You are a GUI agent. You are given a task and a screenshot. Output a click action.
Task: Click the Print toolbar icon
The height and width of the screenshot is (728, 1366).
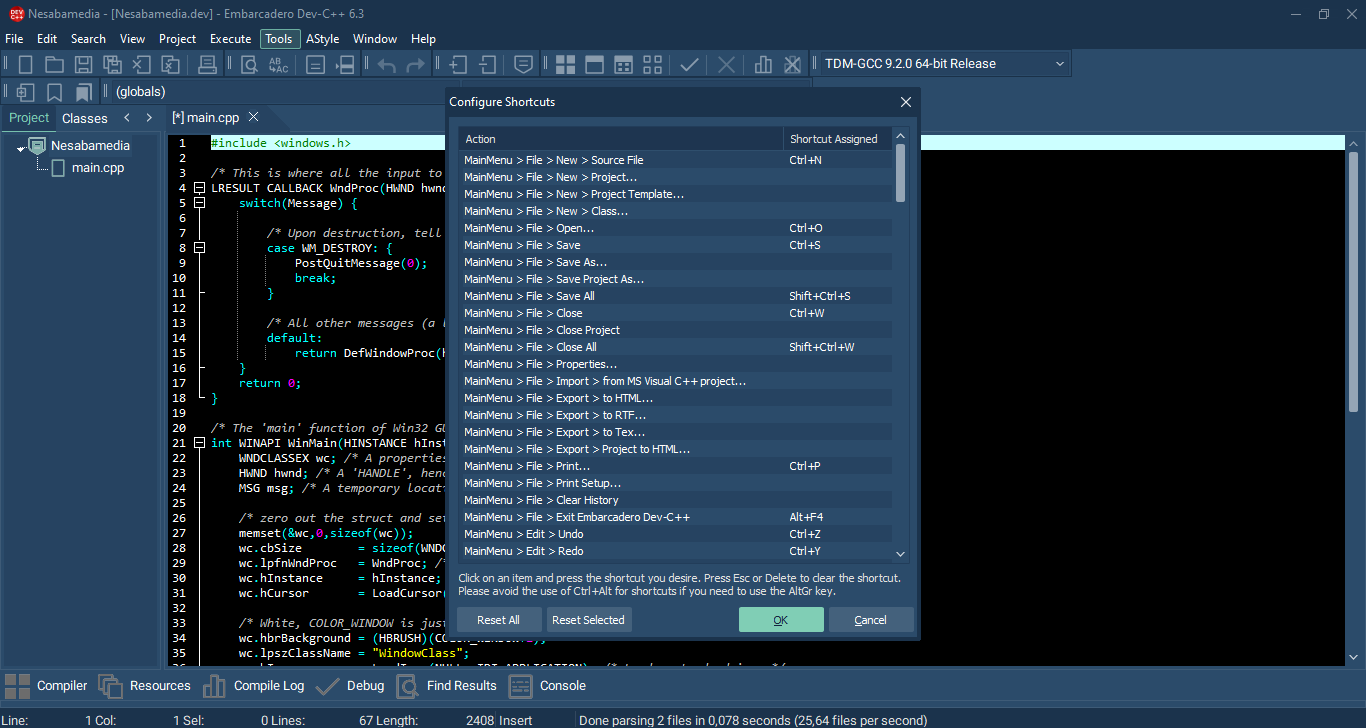208,65
